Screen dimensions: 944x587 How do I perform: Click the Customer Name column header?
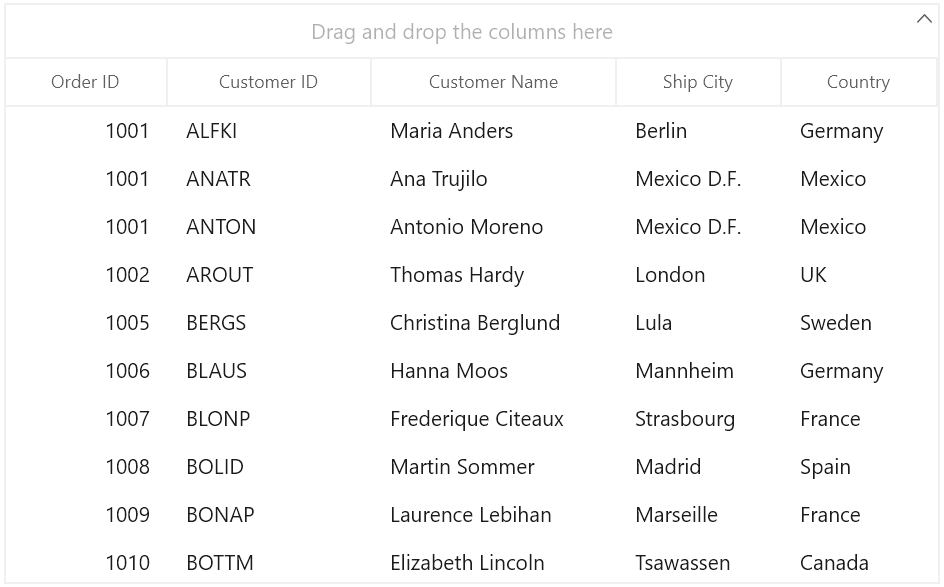pyautogui.click(x=493, y=82)
